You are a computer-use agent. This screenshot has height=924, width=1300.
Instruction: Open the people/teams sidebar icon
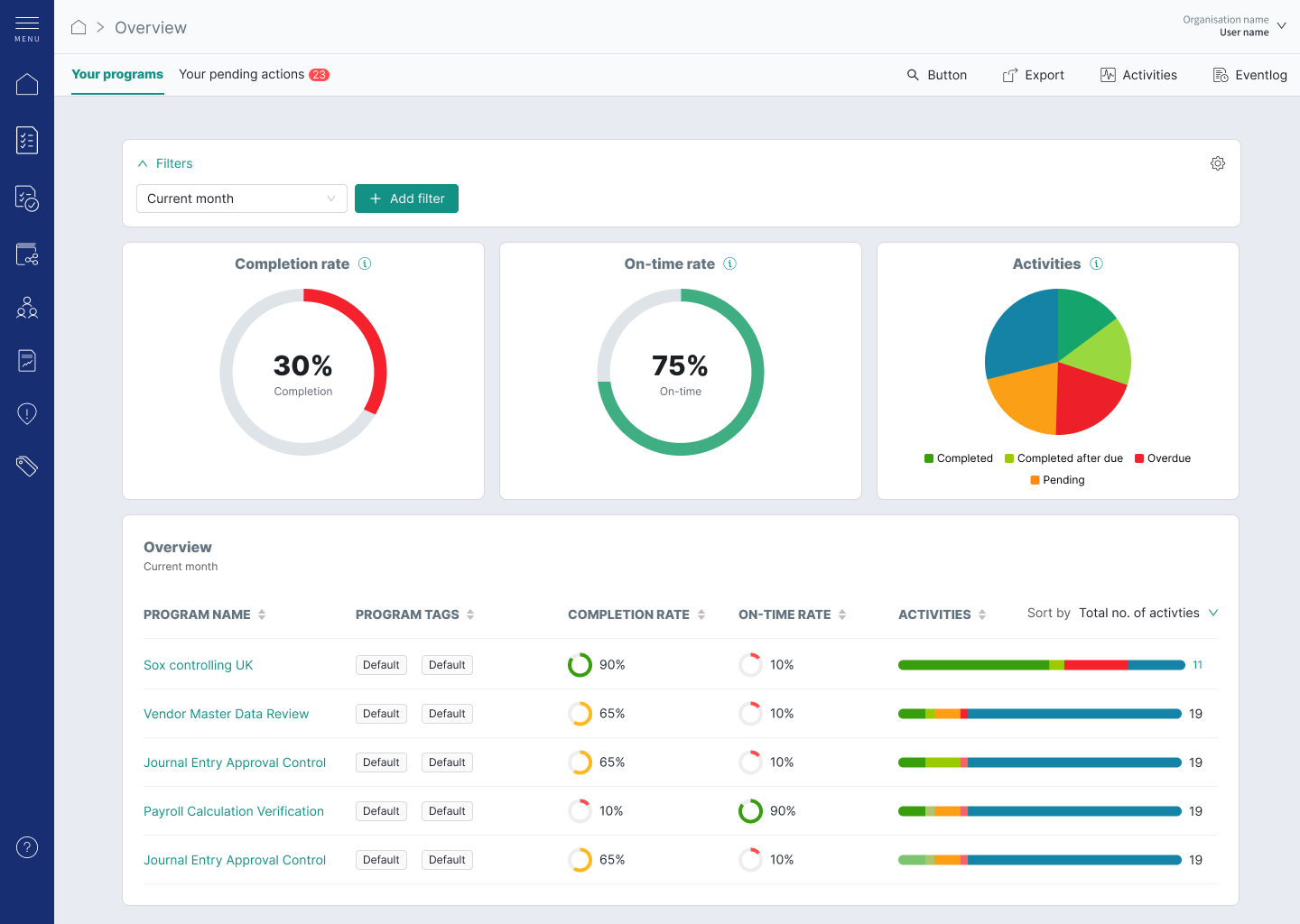point(27,308)
